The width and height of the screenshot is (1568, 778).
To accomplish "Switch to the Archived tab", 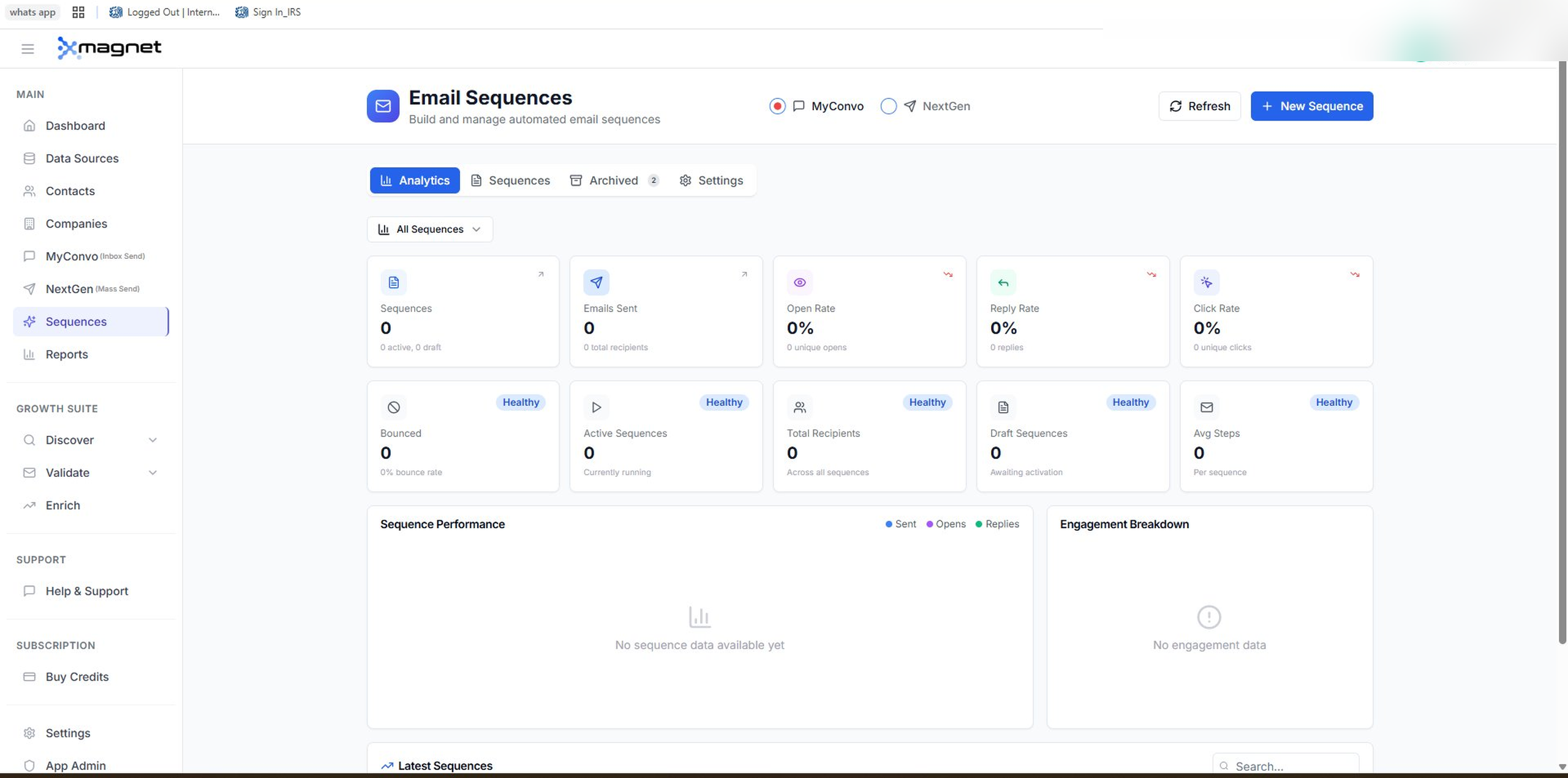I will pyautogui.click(x=613, y=181).
